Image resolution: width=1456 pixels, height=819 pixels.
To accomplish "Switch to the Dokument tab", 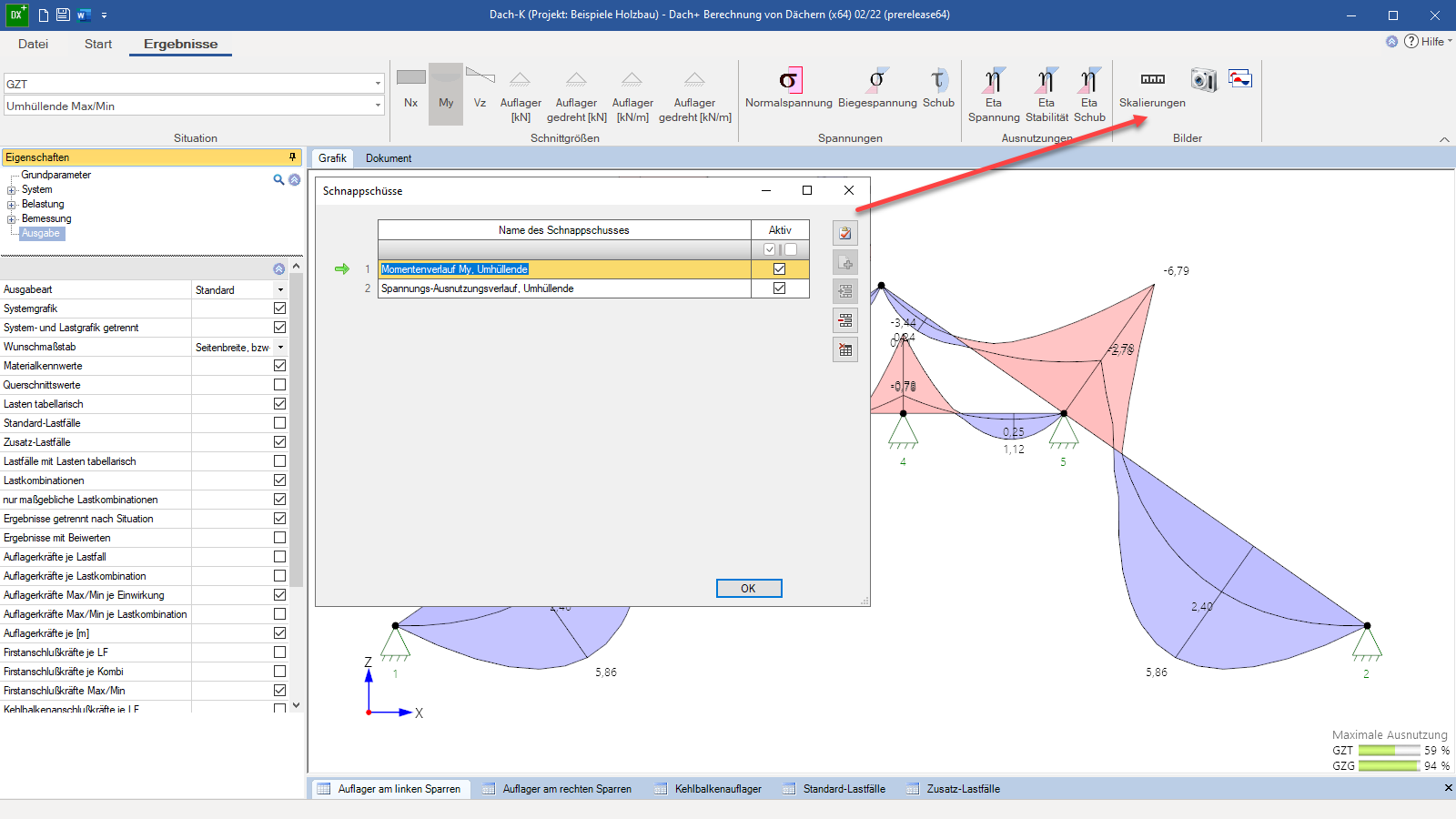I will click(389, 158).
